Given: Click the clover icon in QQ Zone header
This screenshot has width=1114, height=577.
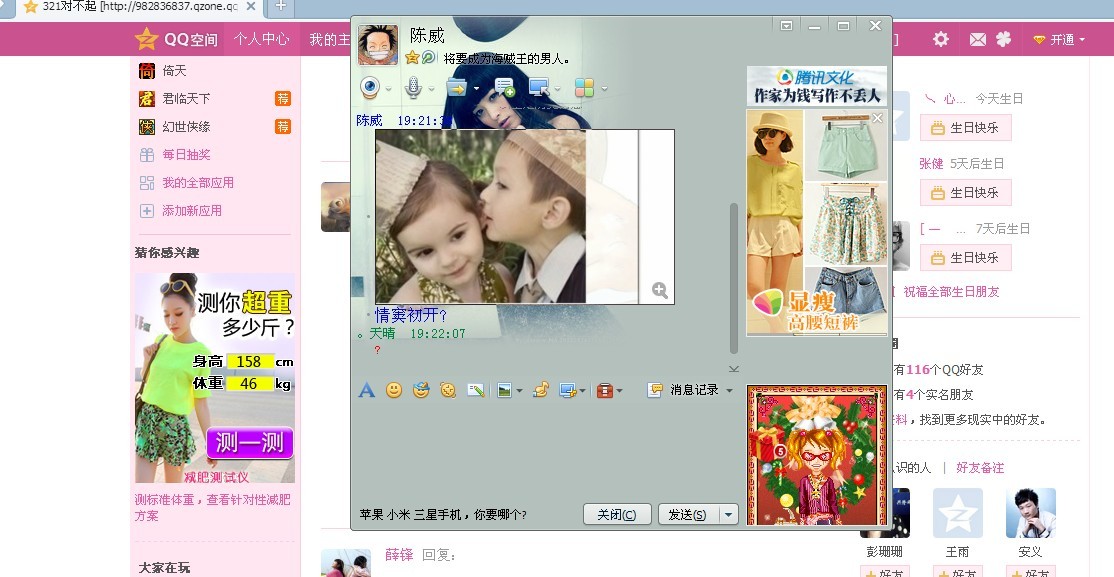Looking at the screenshot, I should pyautogui.click(x=1003, y=39).
